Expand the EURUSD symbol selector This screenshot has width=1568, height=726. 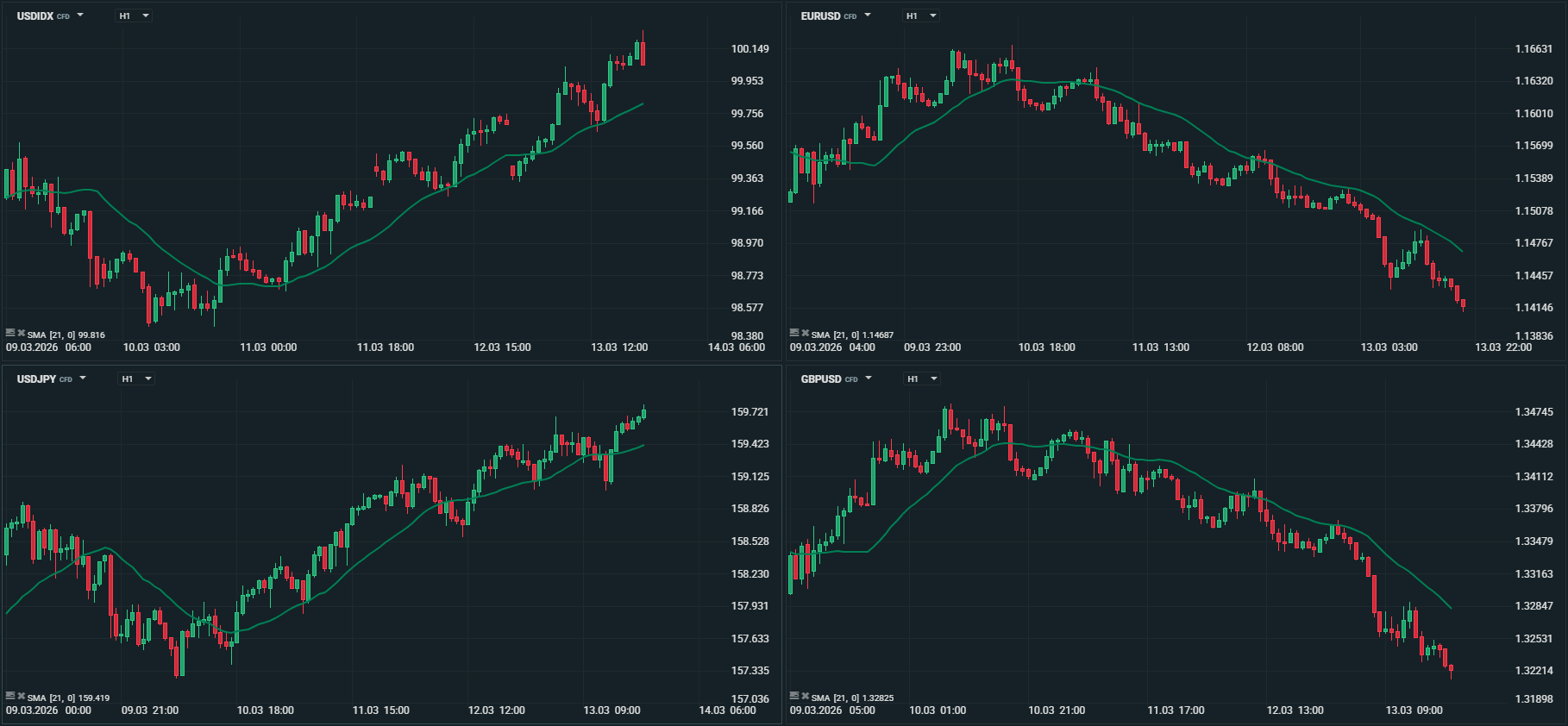click(x=868, y=16)
